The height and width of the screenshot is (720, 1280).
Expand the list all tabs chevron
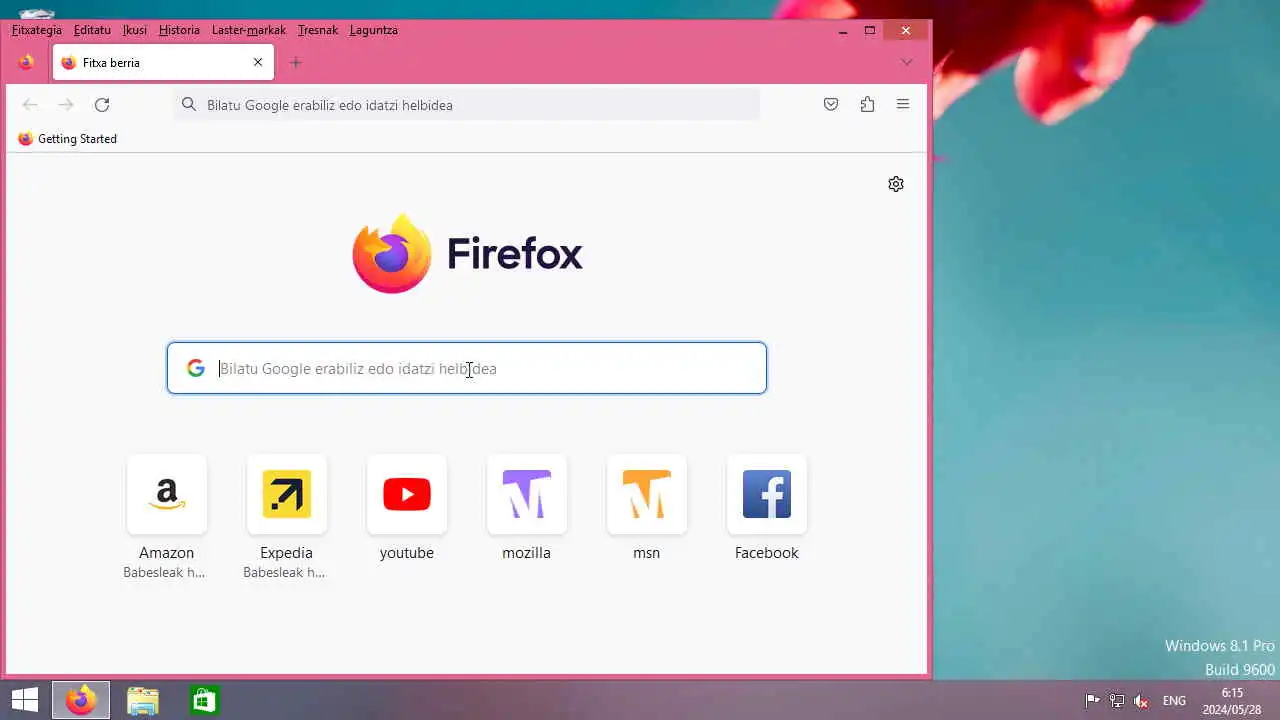click(x=906, y=62)
